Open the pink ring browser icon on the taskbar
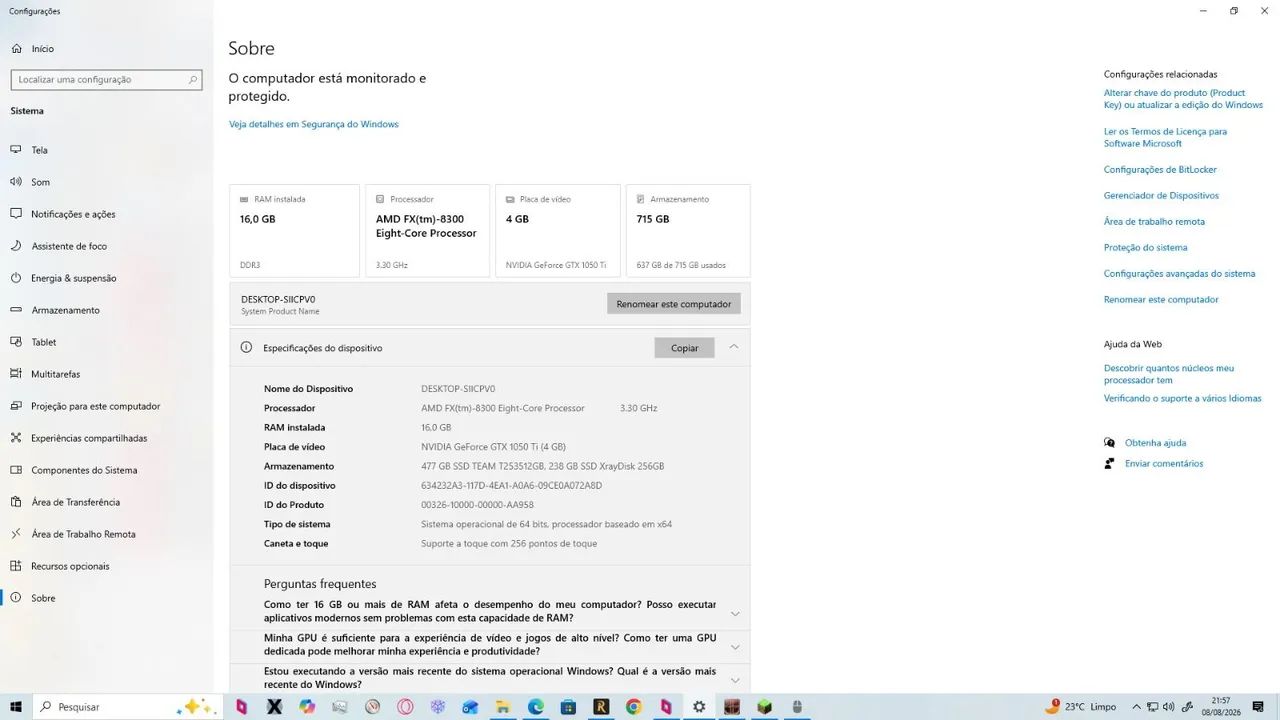1280x720 pixels. tap(405, 707)
